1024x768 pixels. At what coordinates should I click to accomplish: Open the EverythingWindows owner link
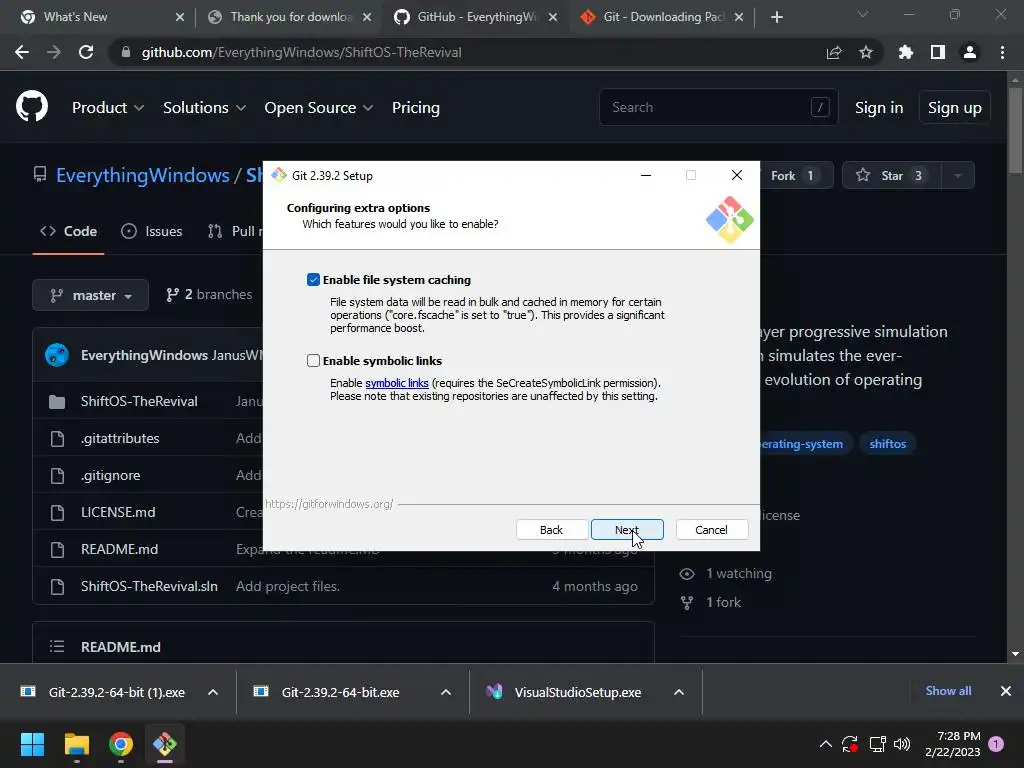tap(142, 175)
